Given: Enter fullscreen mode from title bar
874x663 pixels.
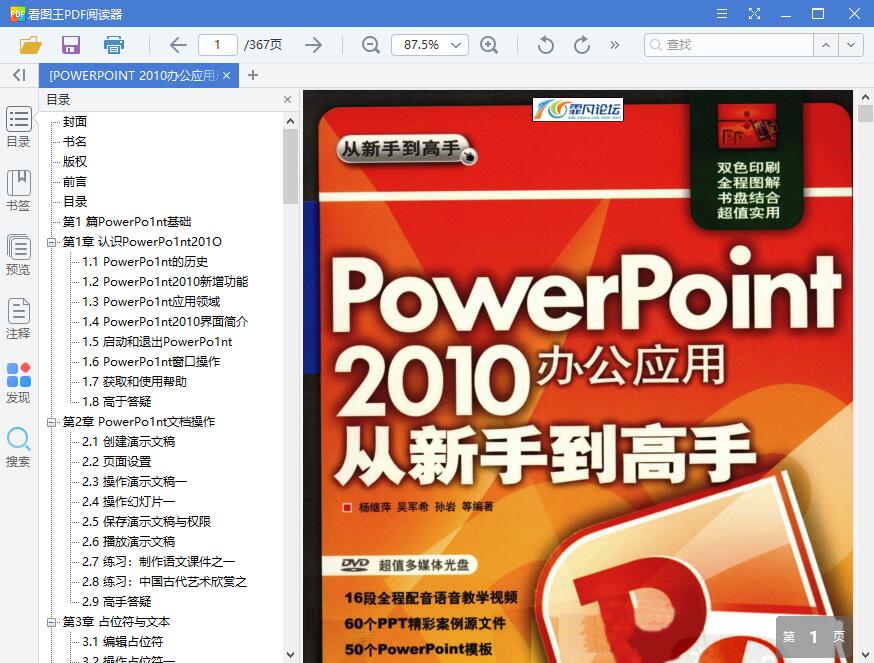Looking at the screenshot, I should pos(754,13).
